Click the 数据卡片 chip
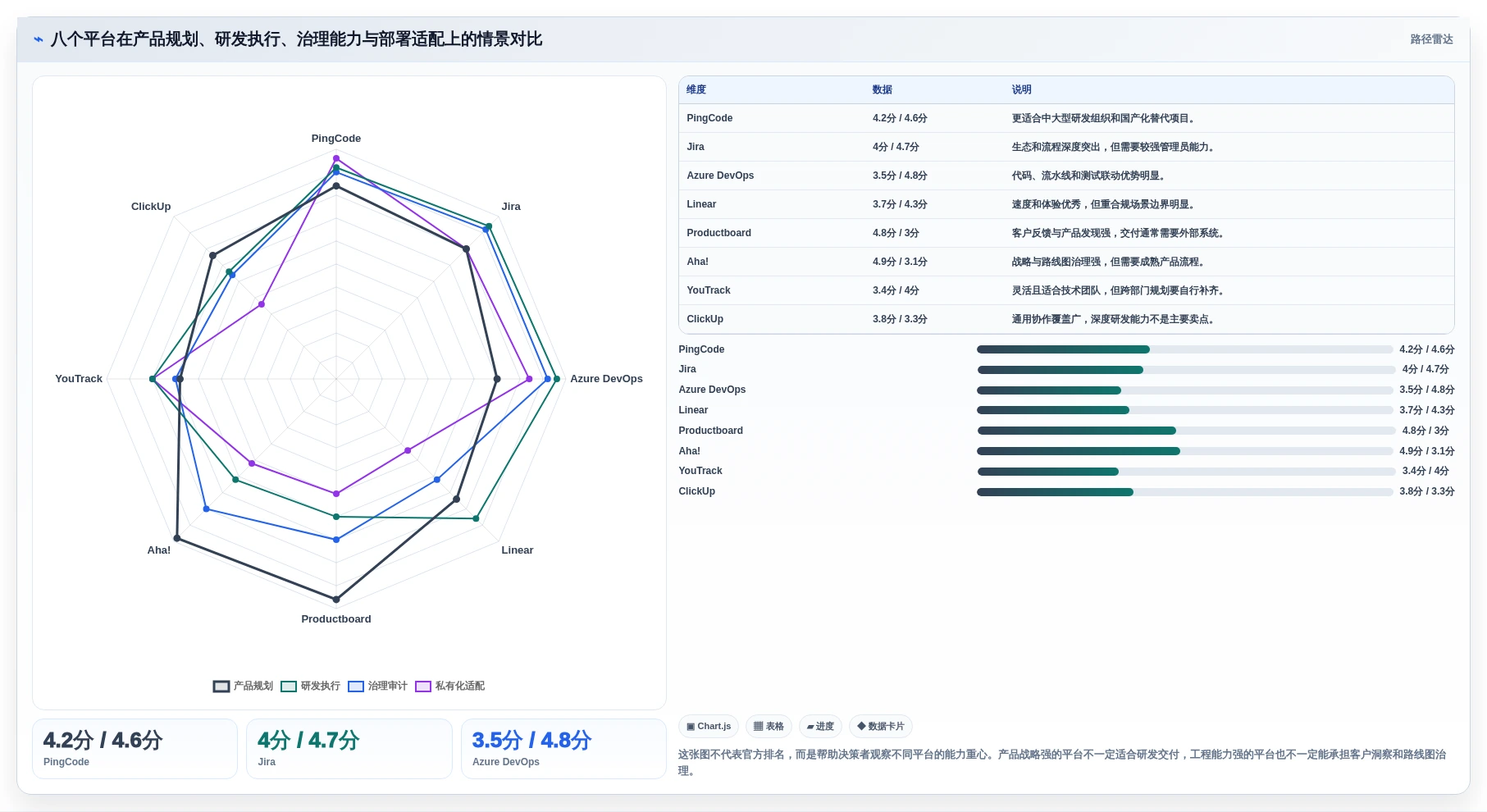1487x812 pixels. click(881, 726)
